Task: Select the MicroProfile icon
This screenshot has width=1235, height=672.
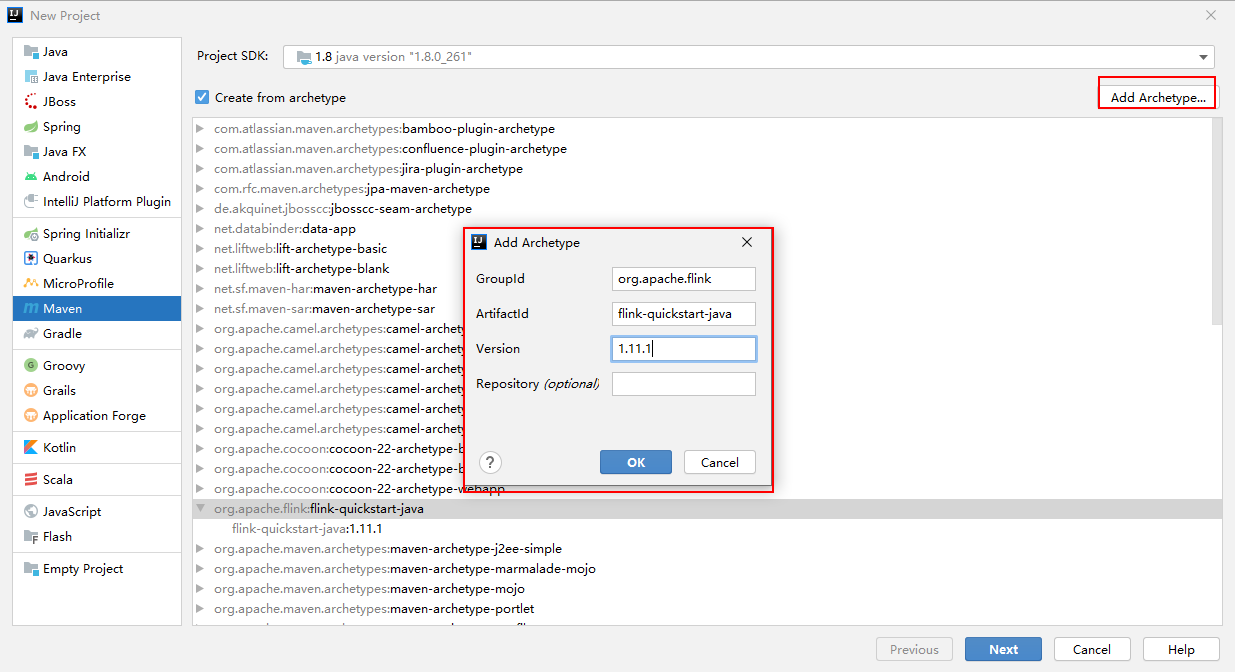Action: click(x=31, y=284)
